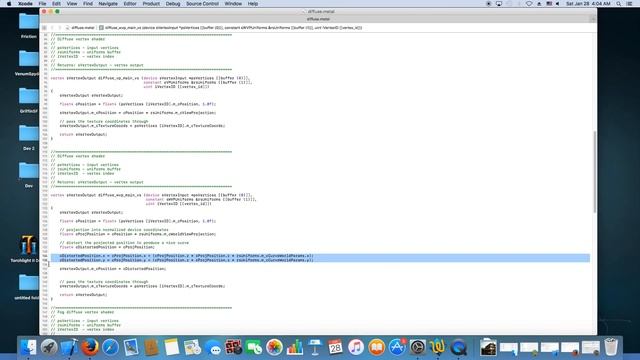The height and width of the screenshot is (360, 640).
Task: Open the File menu
Action: coord(42,4)
